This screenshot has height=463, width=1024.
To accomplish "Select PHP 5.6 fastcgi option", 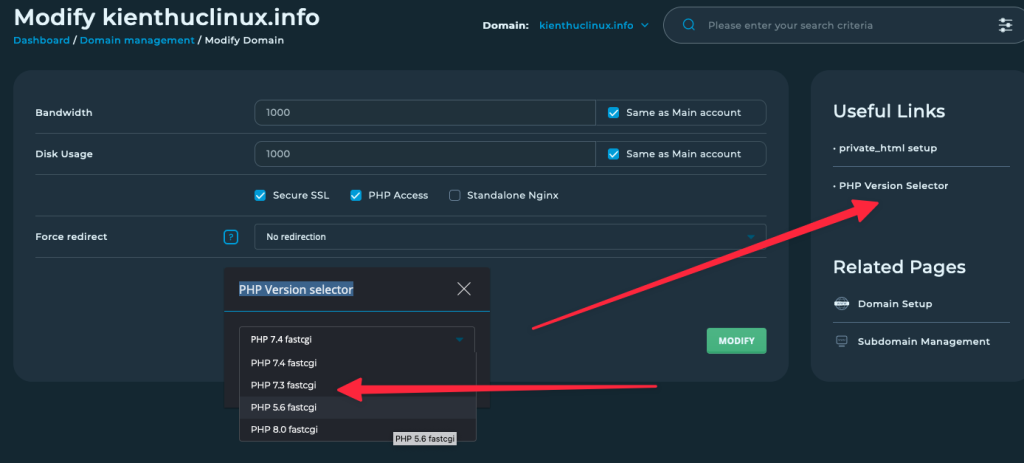I will (283, 407).
